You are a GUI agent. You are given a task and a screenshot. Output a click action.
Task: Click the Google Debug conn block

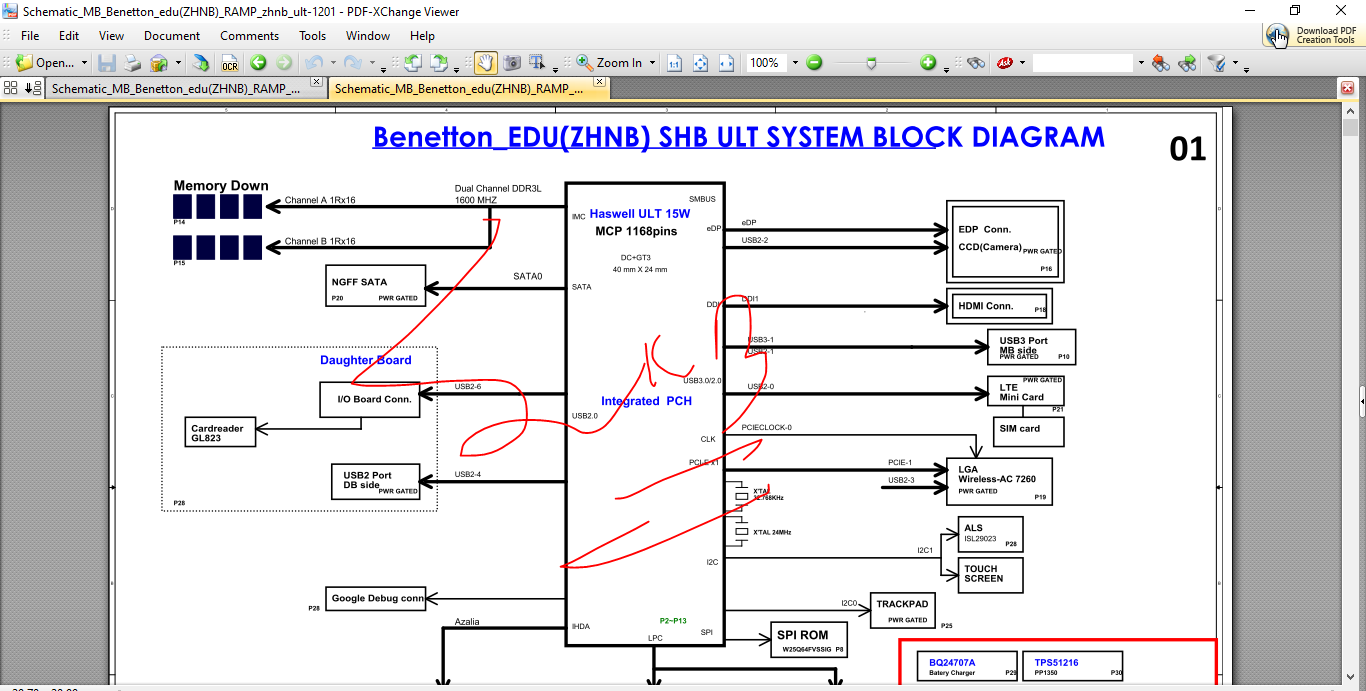coord(376,598)
